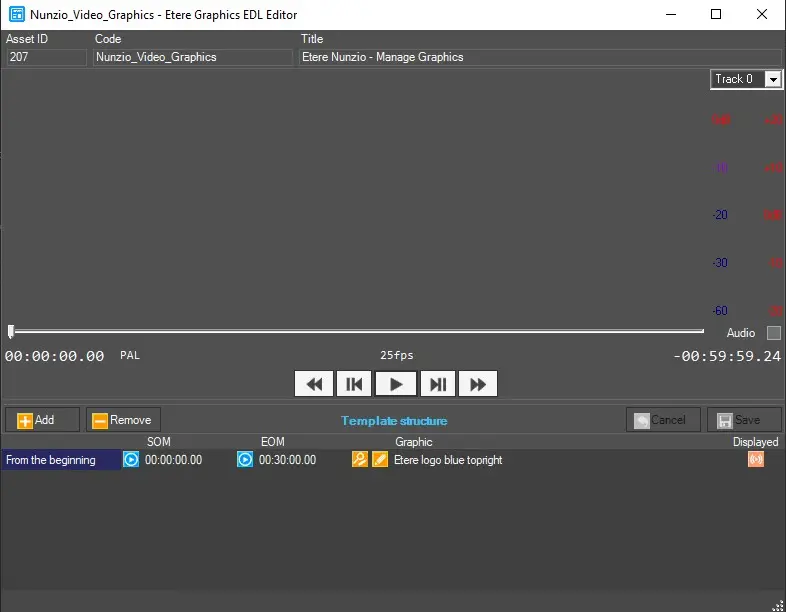Image resolution: width=786 pixels, height=612 pixels.
Task: Click the Title text field
Action: 540,58
